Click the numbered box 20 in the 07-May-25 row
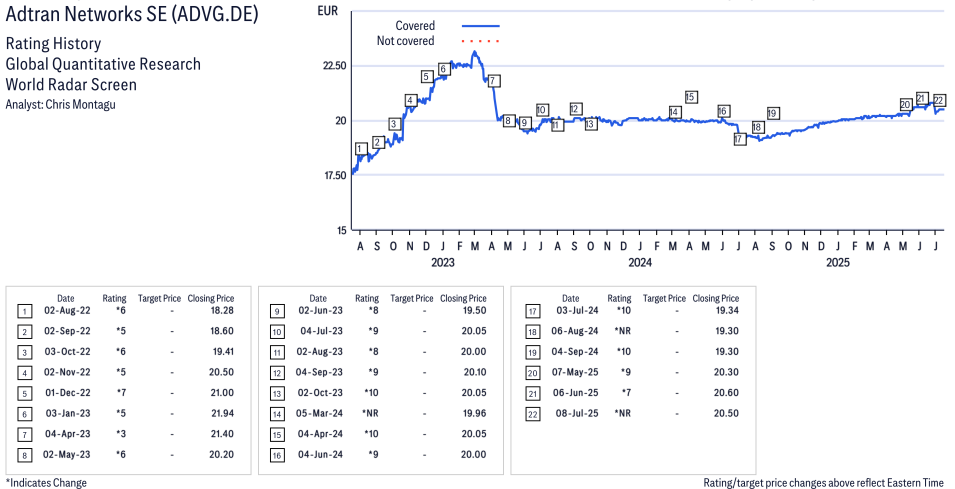Viewport: 955px width, 489px height. (x=532, y=373)
